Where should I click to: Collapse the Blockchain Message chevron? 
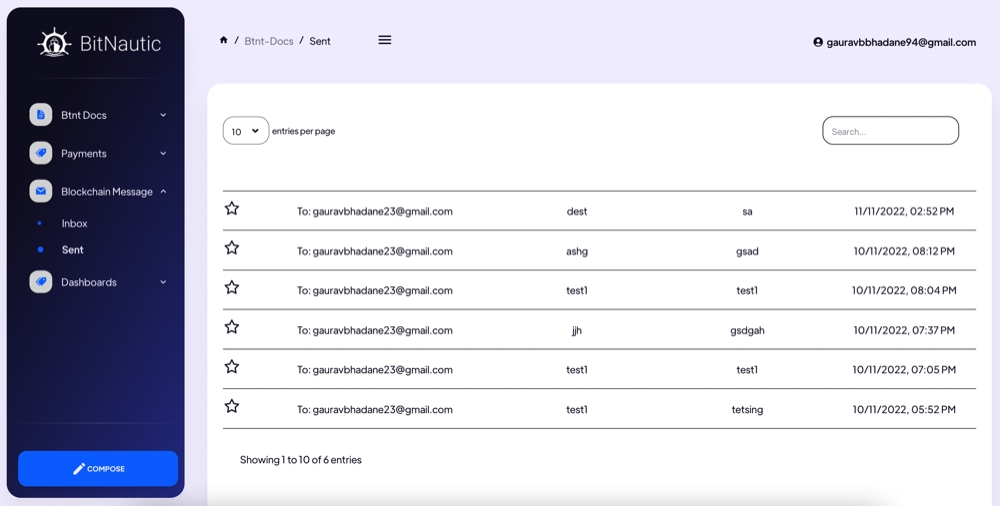tap(163, 191)
